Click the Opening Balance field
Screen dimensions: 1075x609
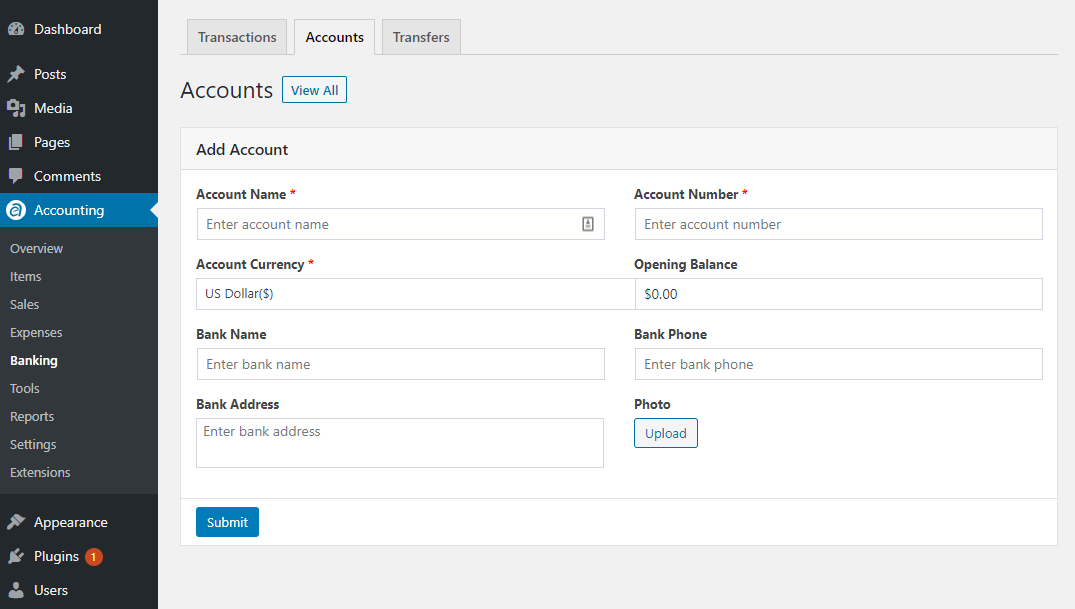tap(838, 294)
